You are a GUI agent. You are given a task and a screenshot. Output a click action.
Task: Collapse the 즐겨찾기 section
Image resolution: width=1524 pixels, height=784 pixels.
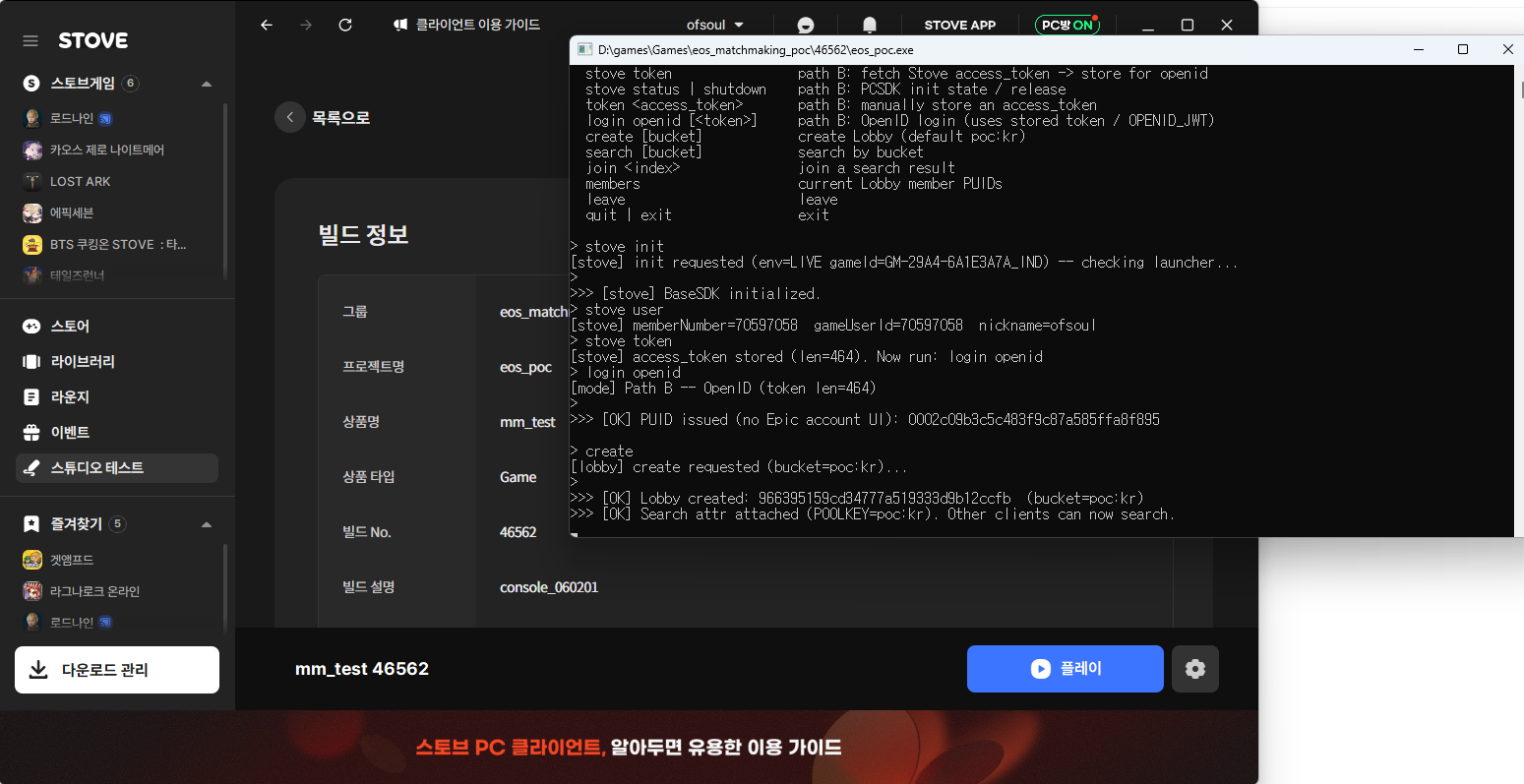[x=207, y=524]
